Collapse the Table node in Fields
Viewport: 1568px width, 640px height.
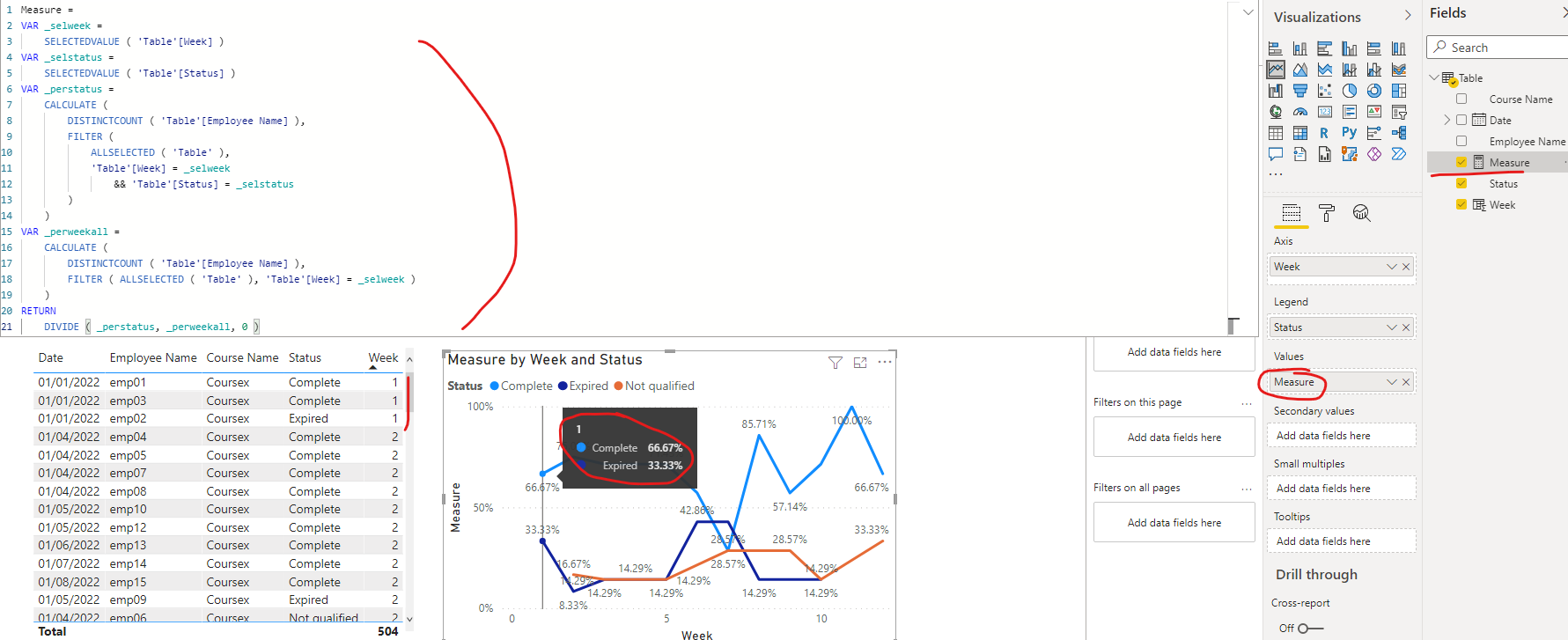pos(1434,77)
